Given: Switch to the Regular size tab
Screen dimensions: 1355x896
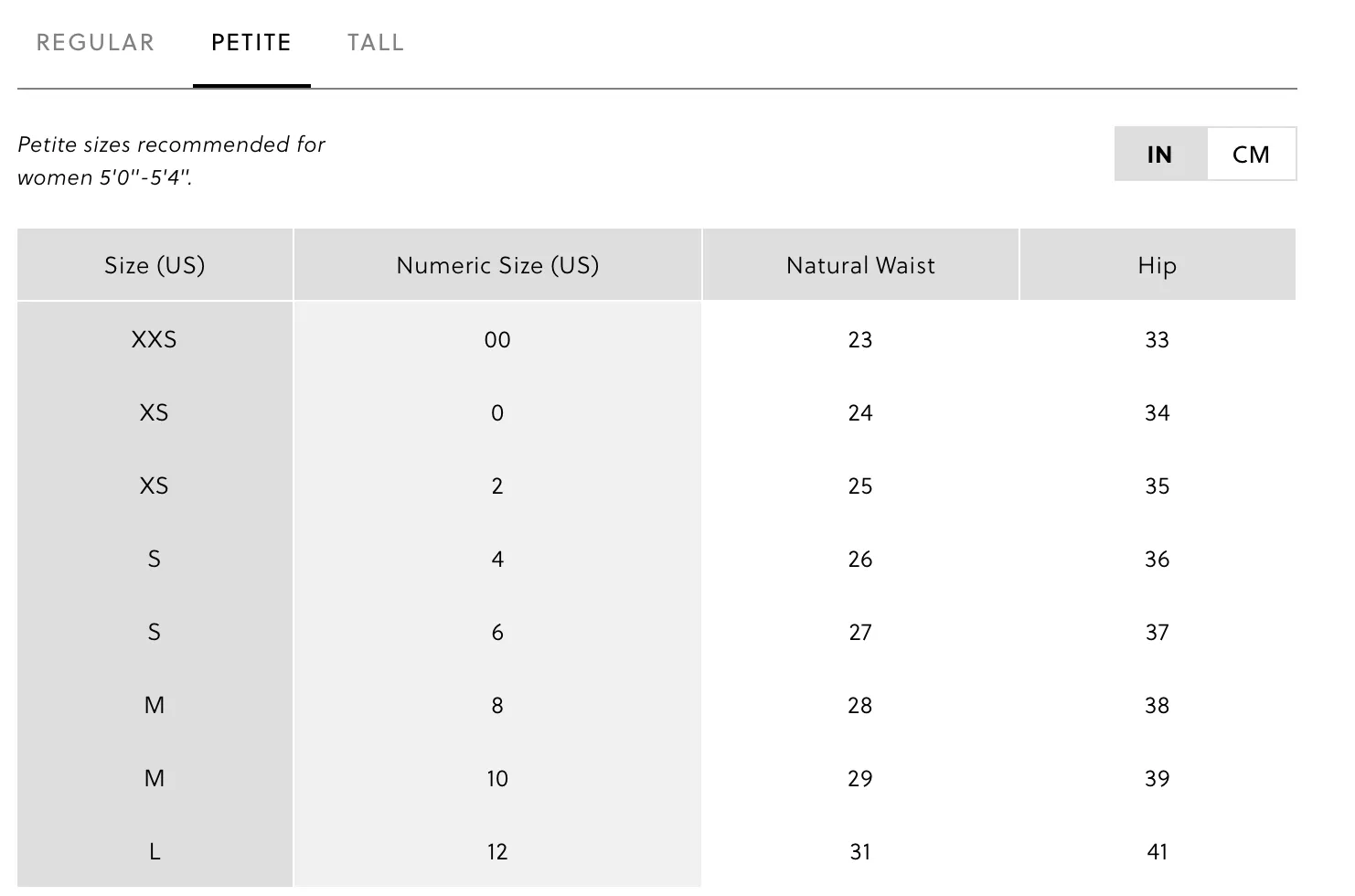Looking at the screenshot, I should pyautogui.click(x=95, y=43).
